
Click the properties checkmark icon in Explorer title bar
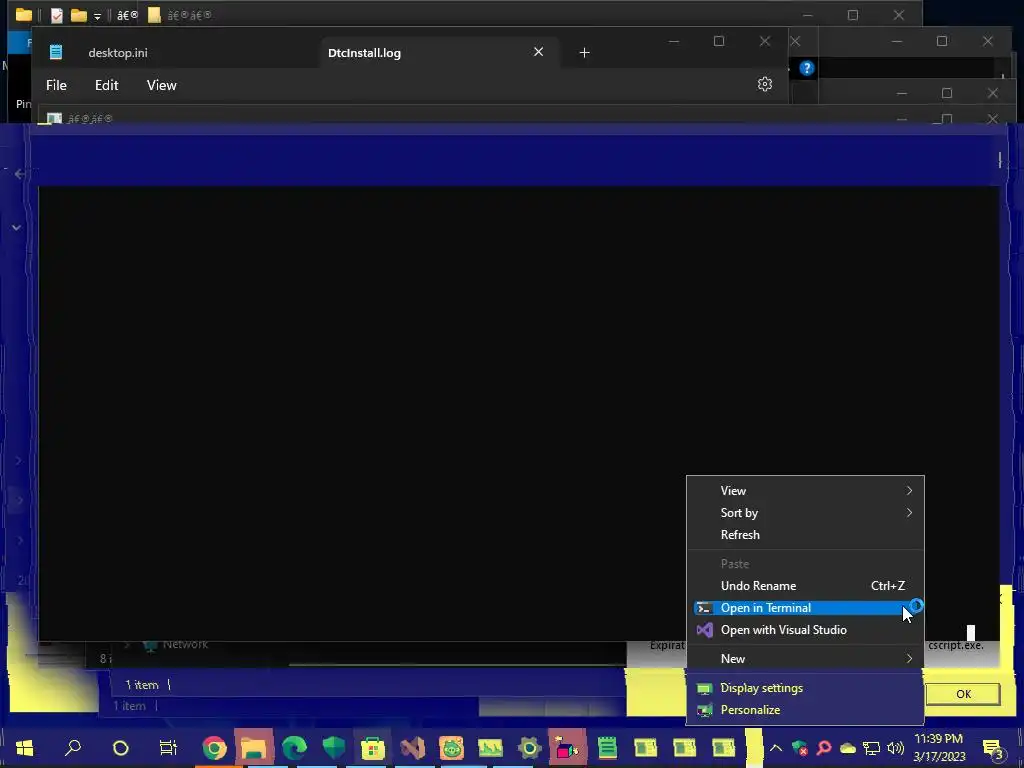tap(57, 15)
